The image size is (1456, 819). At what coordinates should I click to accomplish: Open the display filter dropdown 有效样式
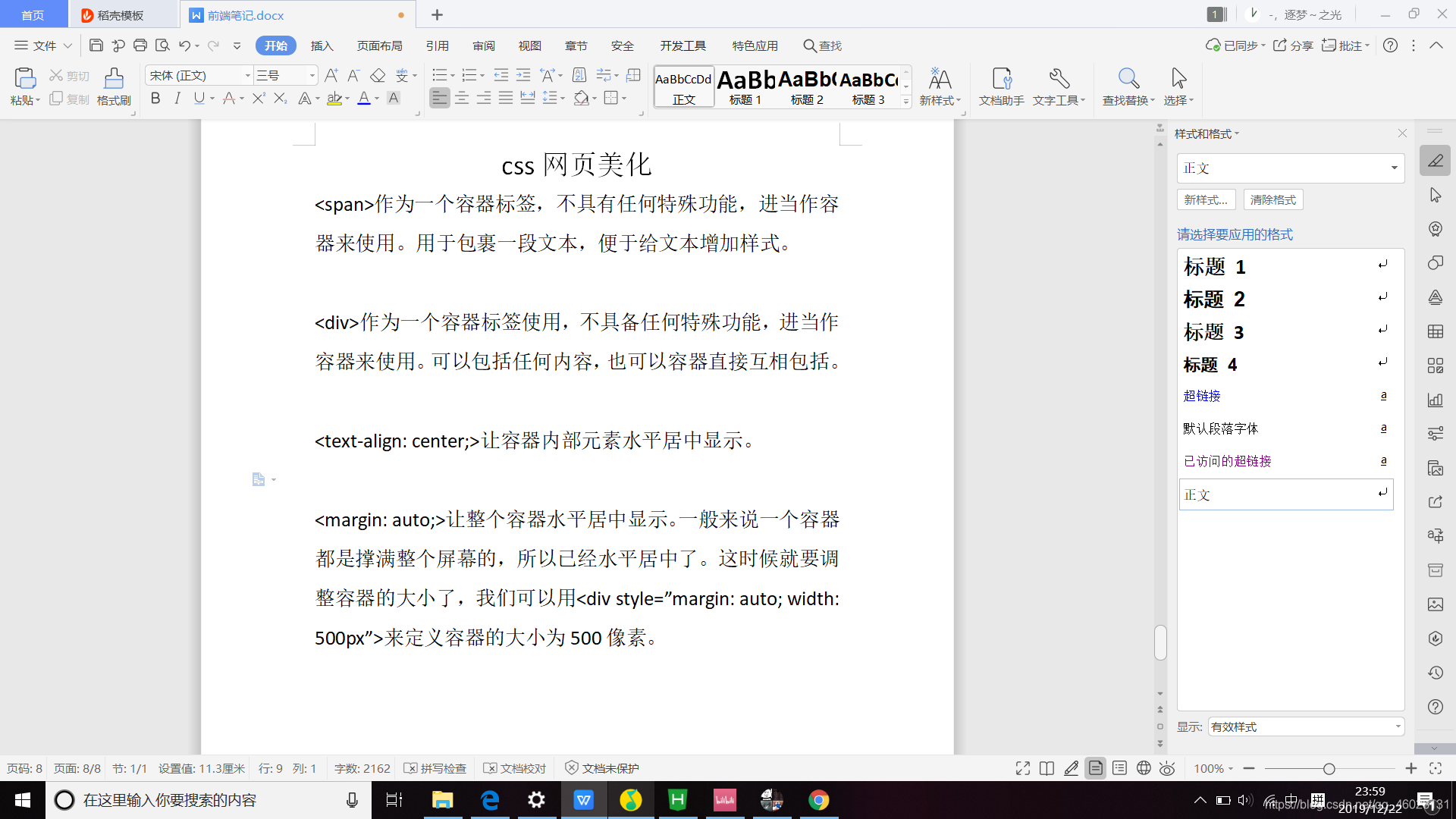(1398, 726)
